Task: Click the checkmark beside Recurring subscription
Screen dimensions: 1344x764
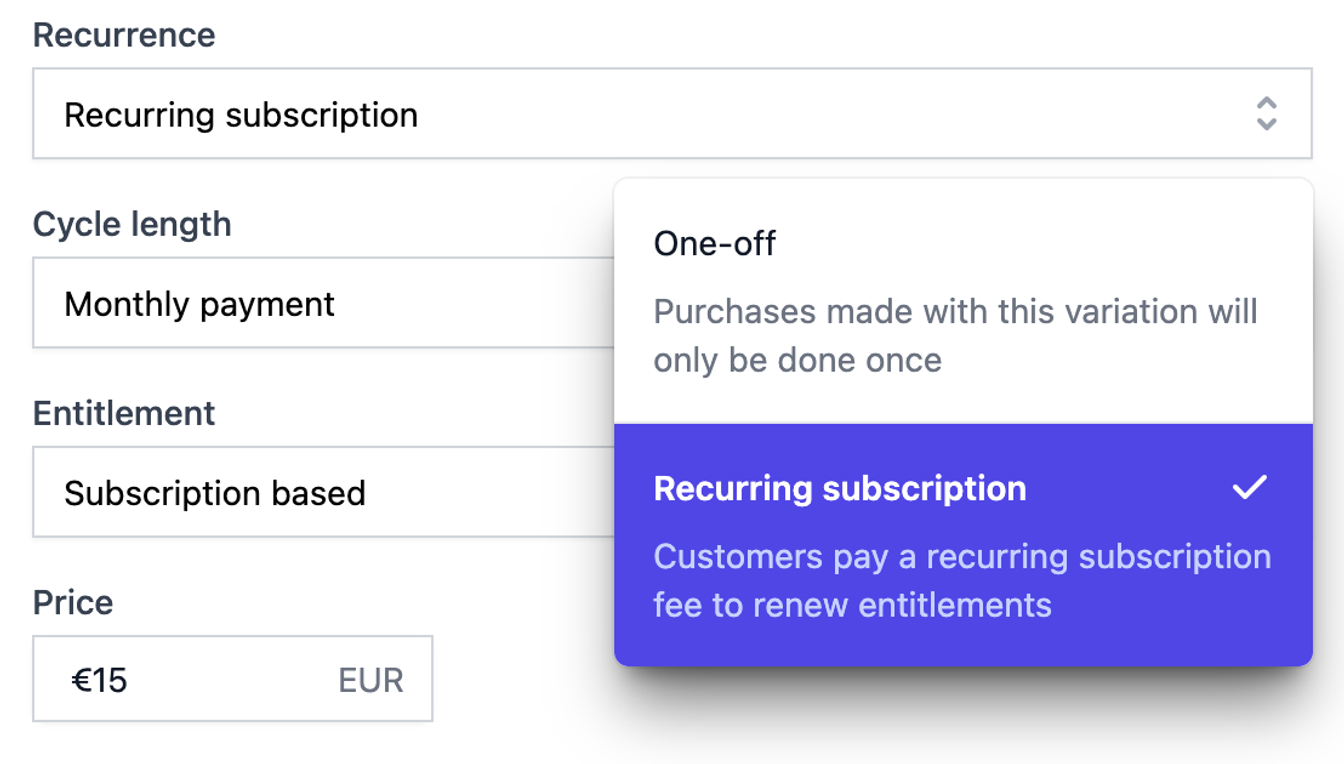Action: pyautogui.click(x=1249, y=488)
